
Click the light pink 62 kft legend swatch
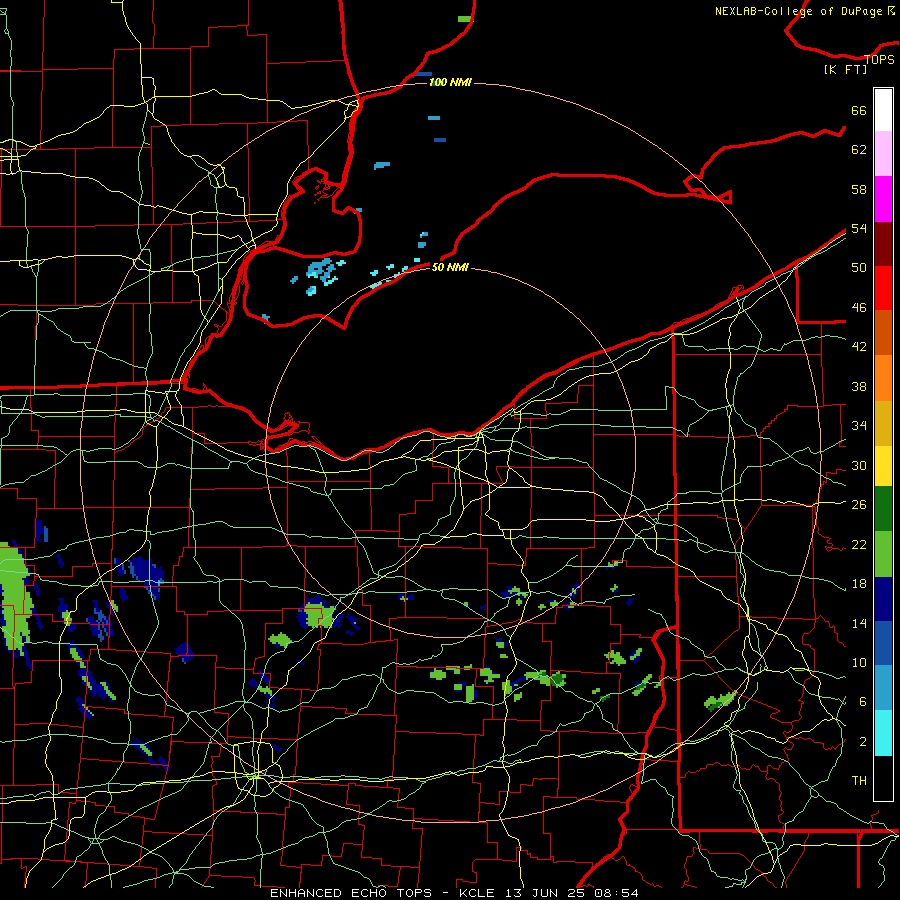pos(883,153)
